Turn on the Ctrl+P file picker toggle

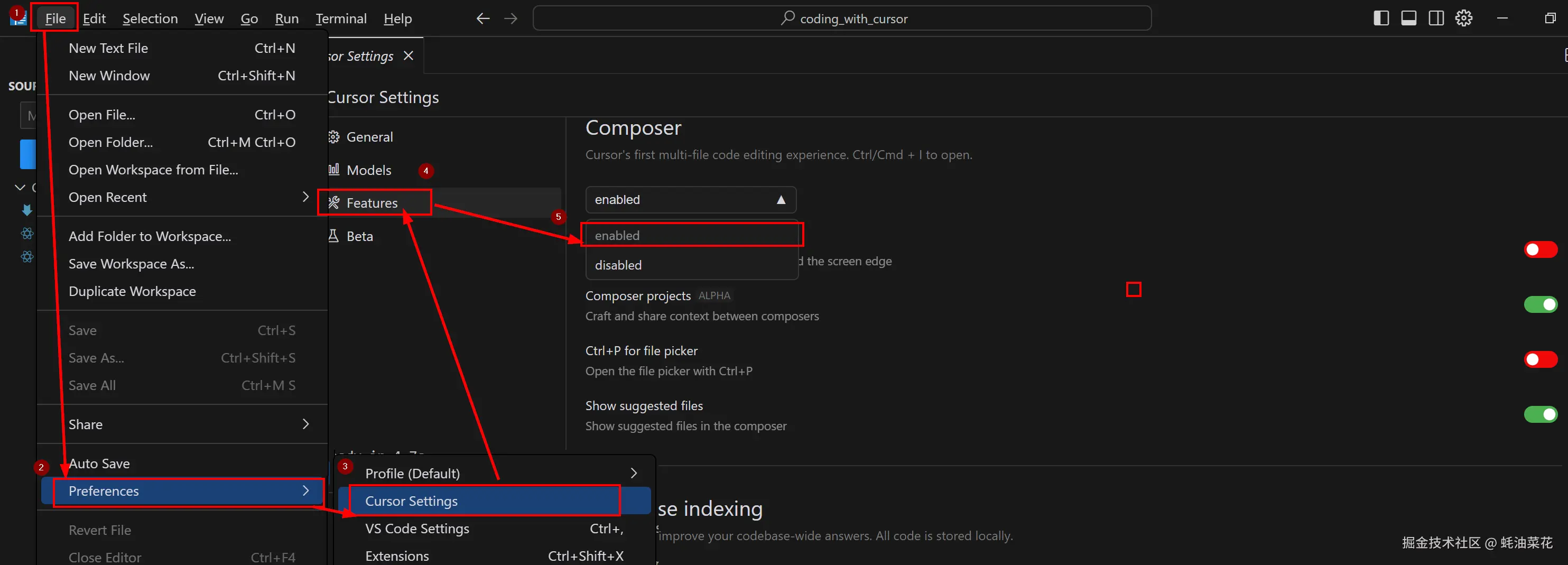coord(1541,359)
